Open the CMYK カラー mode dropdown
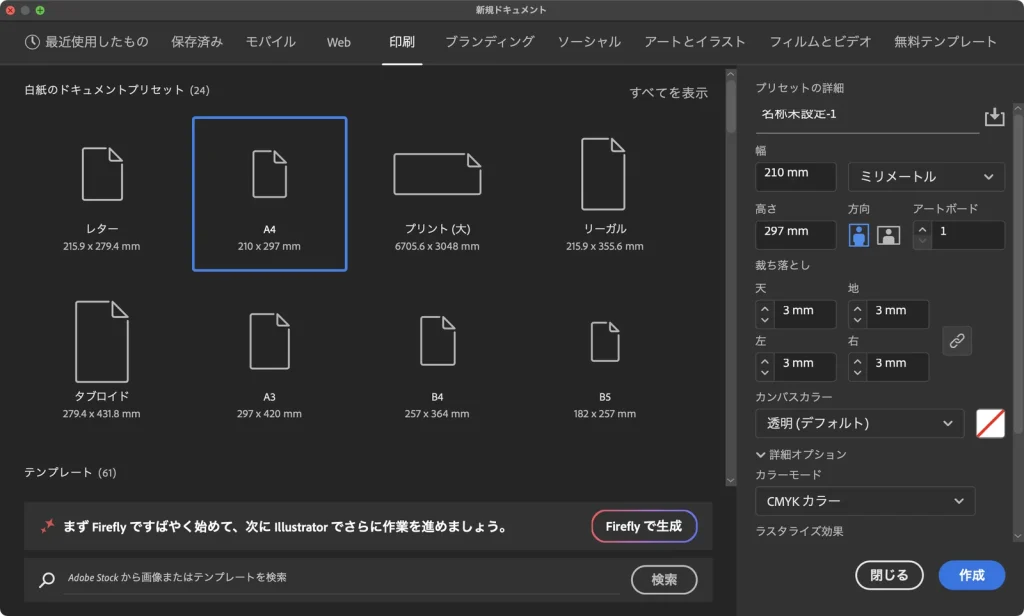Image resolution: width=1024 pixels, height=616 pixels. point(865,501)
